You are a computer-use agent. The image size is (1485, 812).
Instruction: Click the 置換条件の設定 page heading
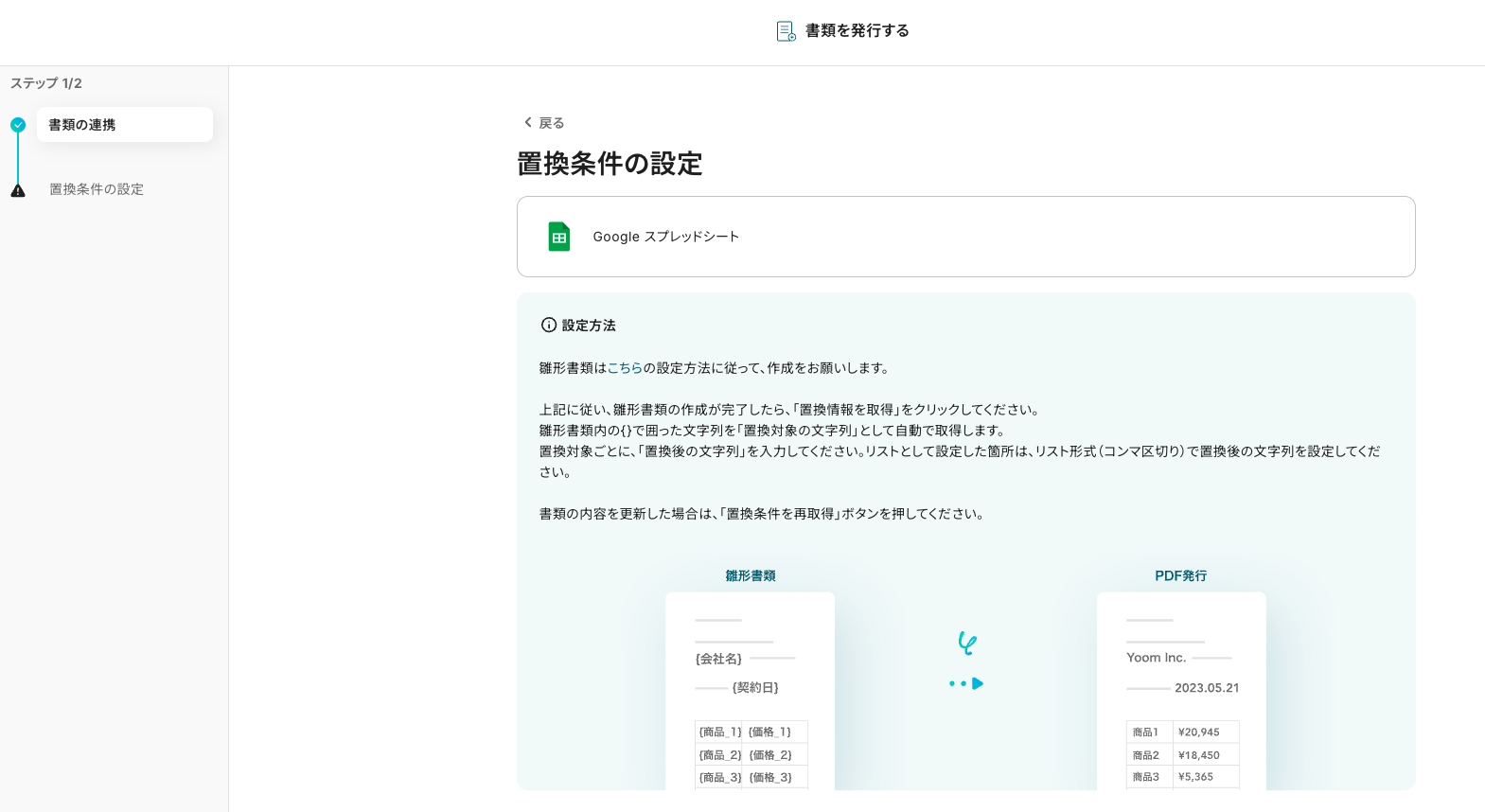point(610,164)
